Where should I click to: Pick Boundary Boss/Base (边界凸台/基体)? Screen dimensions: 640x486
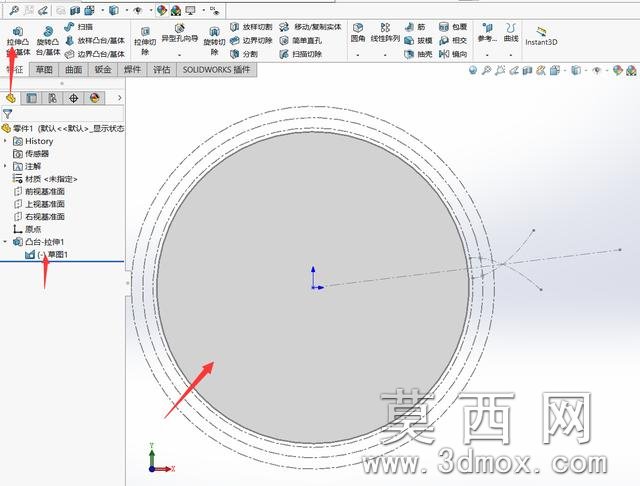pos(95,54)
